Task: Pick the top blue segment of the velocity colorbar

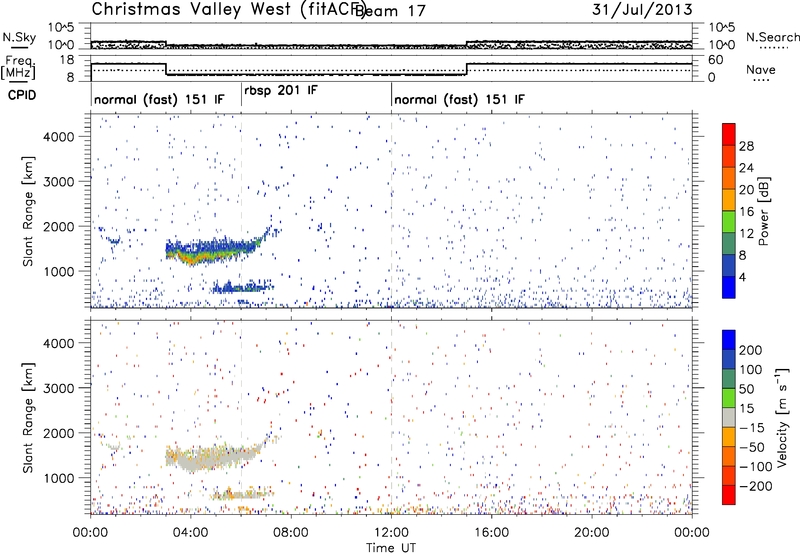Action: (x=729, y=340)
